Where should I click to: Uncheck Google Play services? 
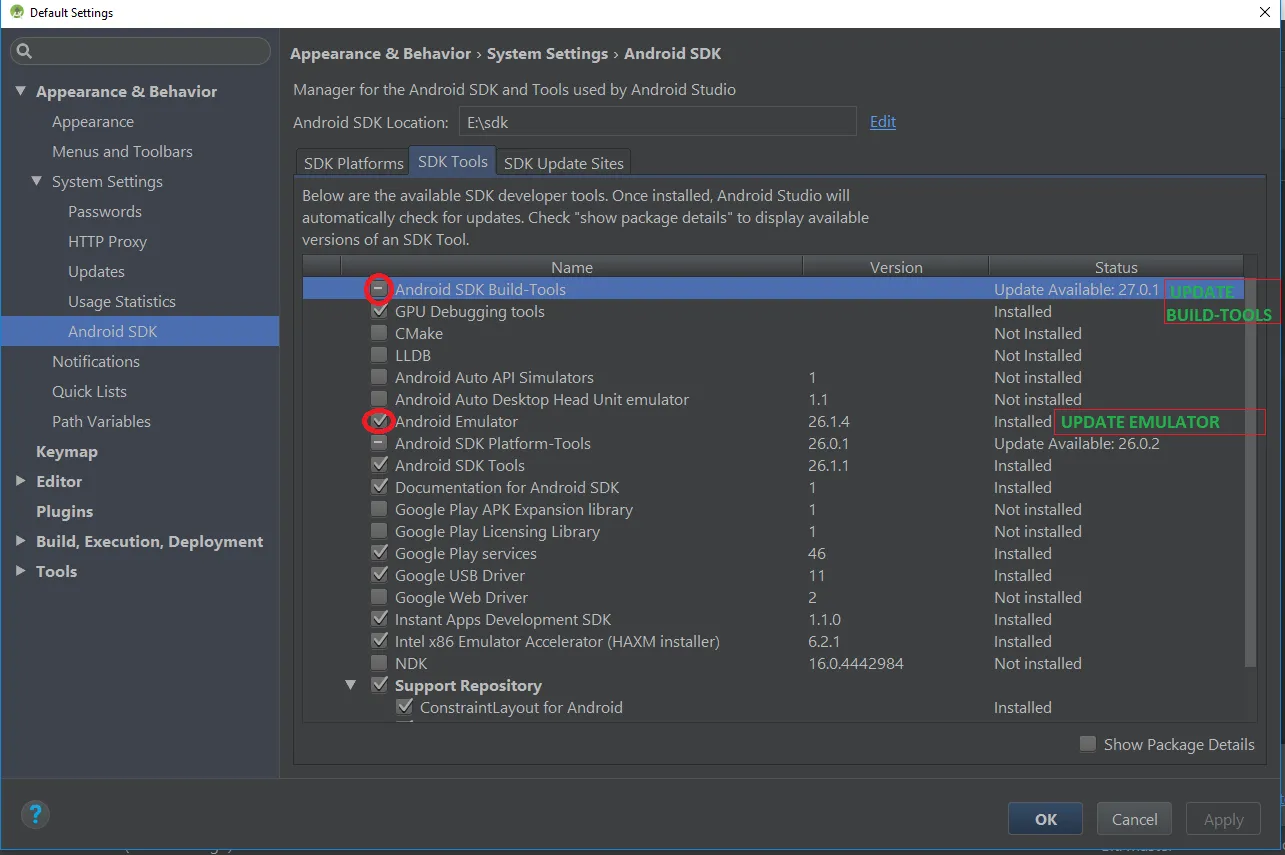coord(379,554)
